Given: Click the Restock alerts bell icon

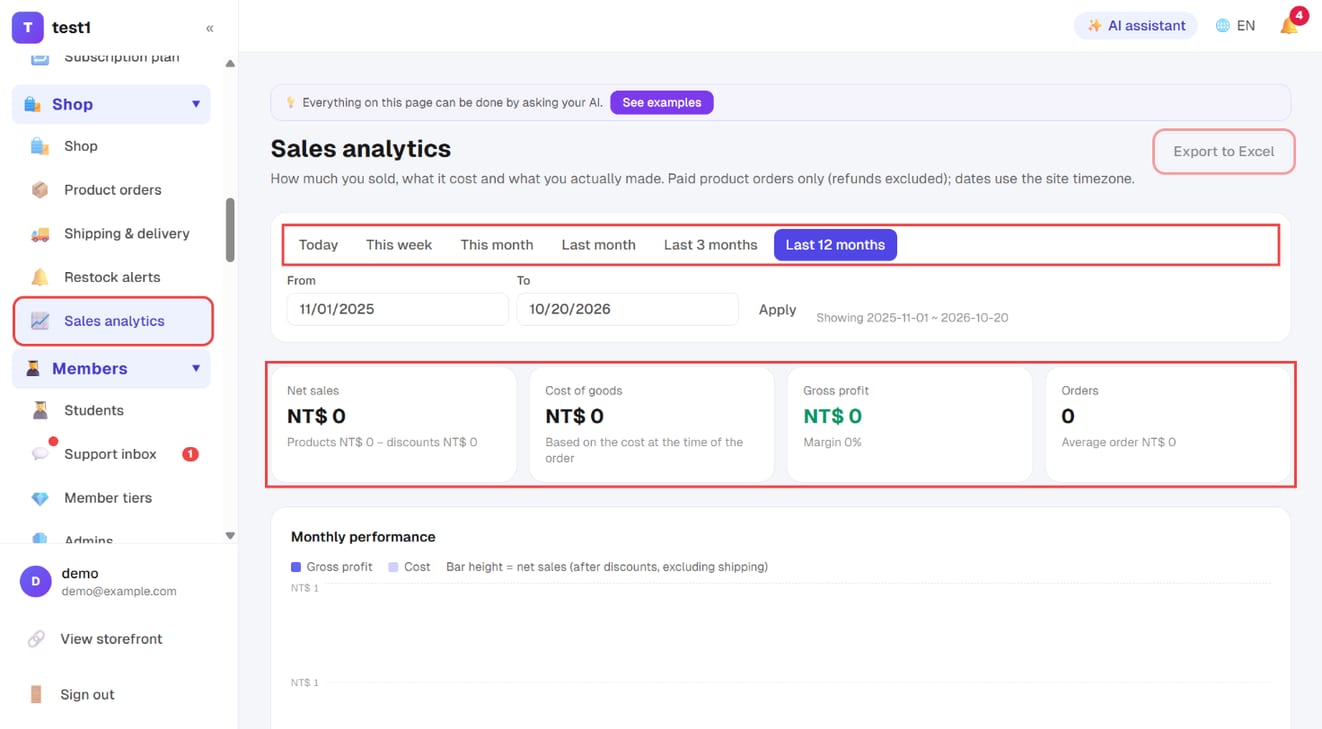Looking at the screenshot, I should click(x=40, y=277).
